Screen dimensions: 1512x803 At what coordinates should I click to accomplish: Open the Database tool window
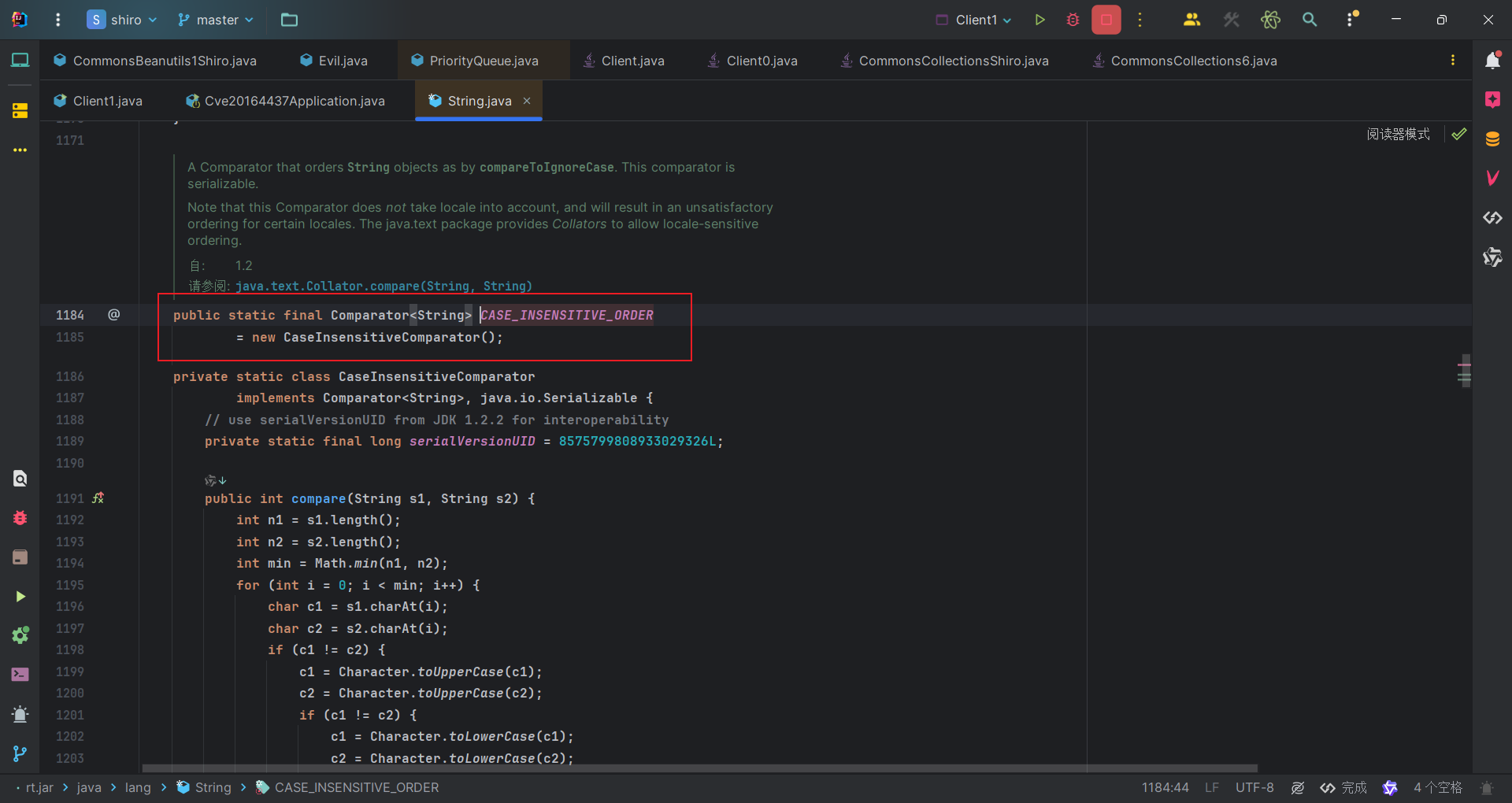point(1492,139)
